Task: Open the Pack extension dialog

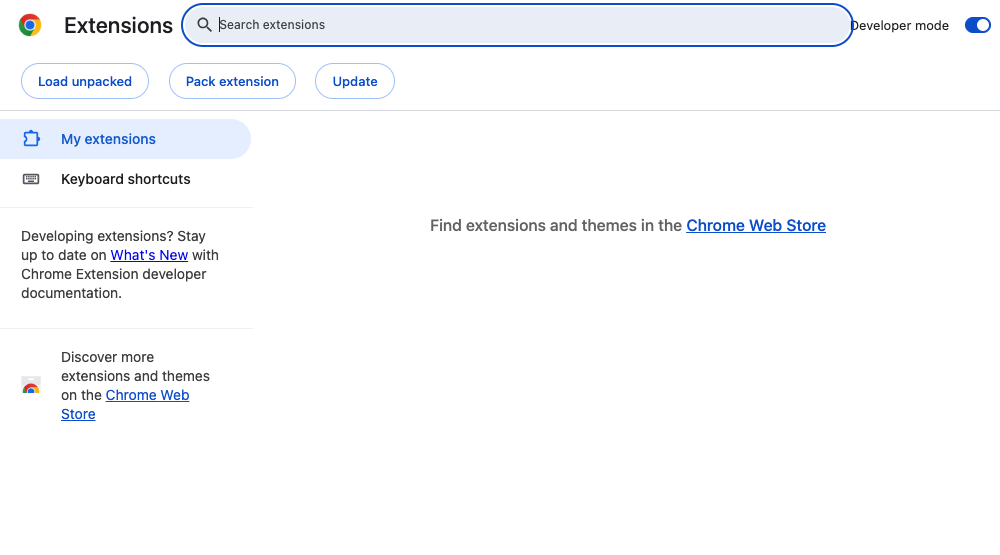Action: [232, 81]
